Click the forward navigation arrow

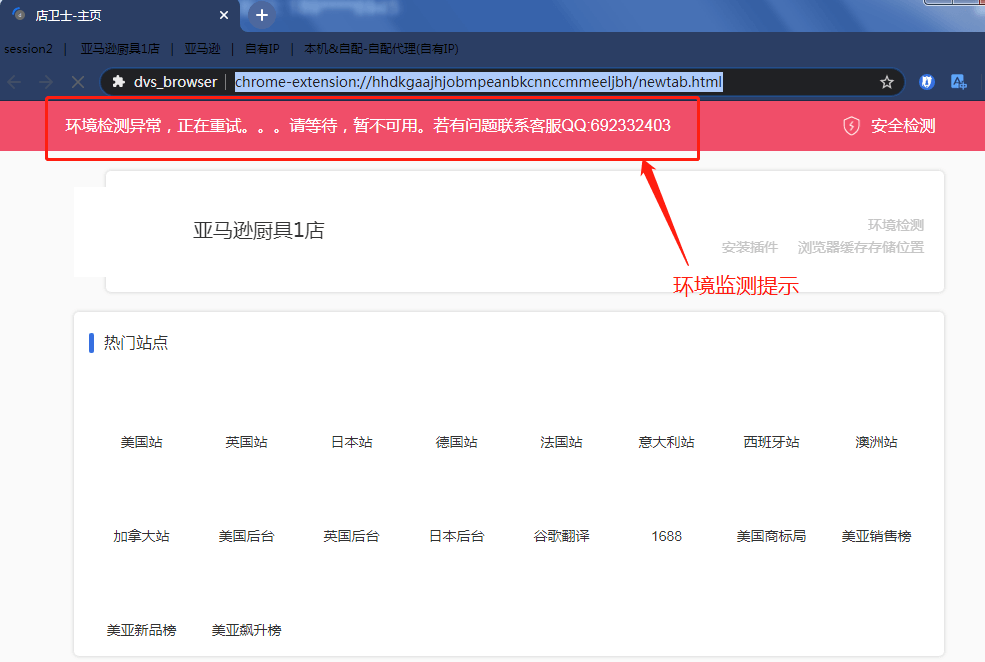[44, 82]
